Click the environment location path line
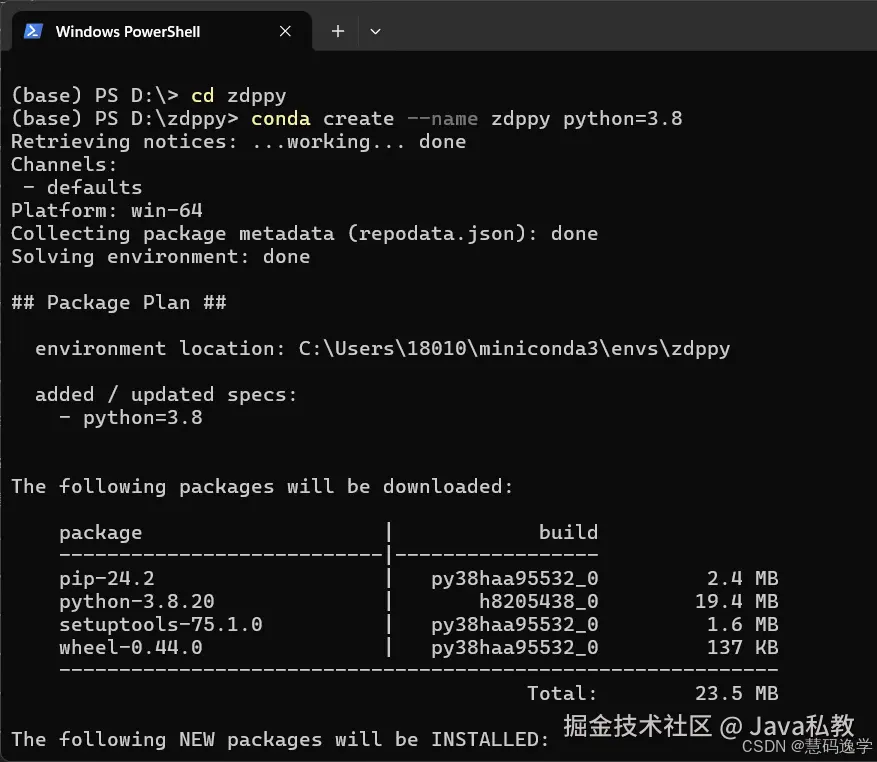 [383, 349]
